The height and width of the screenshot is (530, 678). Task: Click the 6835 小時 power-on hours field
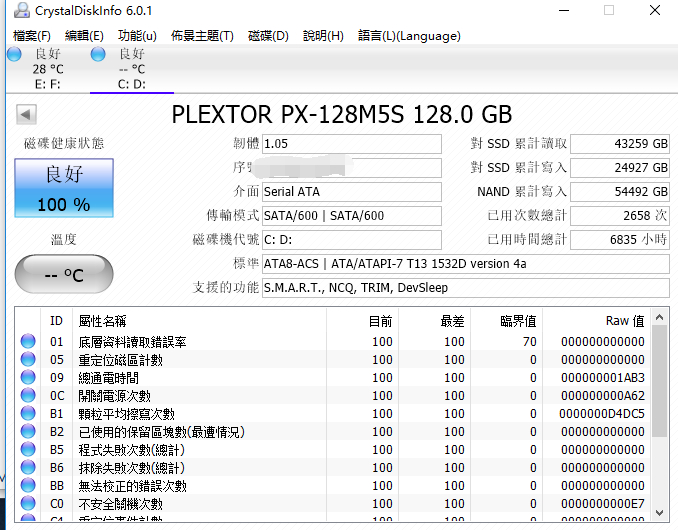pyautogui.click(x=620, y=239)
